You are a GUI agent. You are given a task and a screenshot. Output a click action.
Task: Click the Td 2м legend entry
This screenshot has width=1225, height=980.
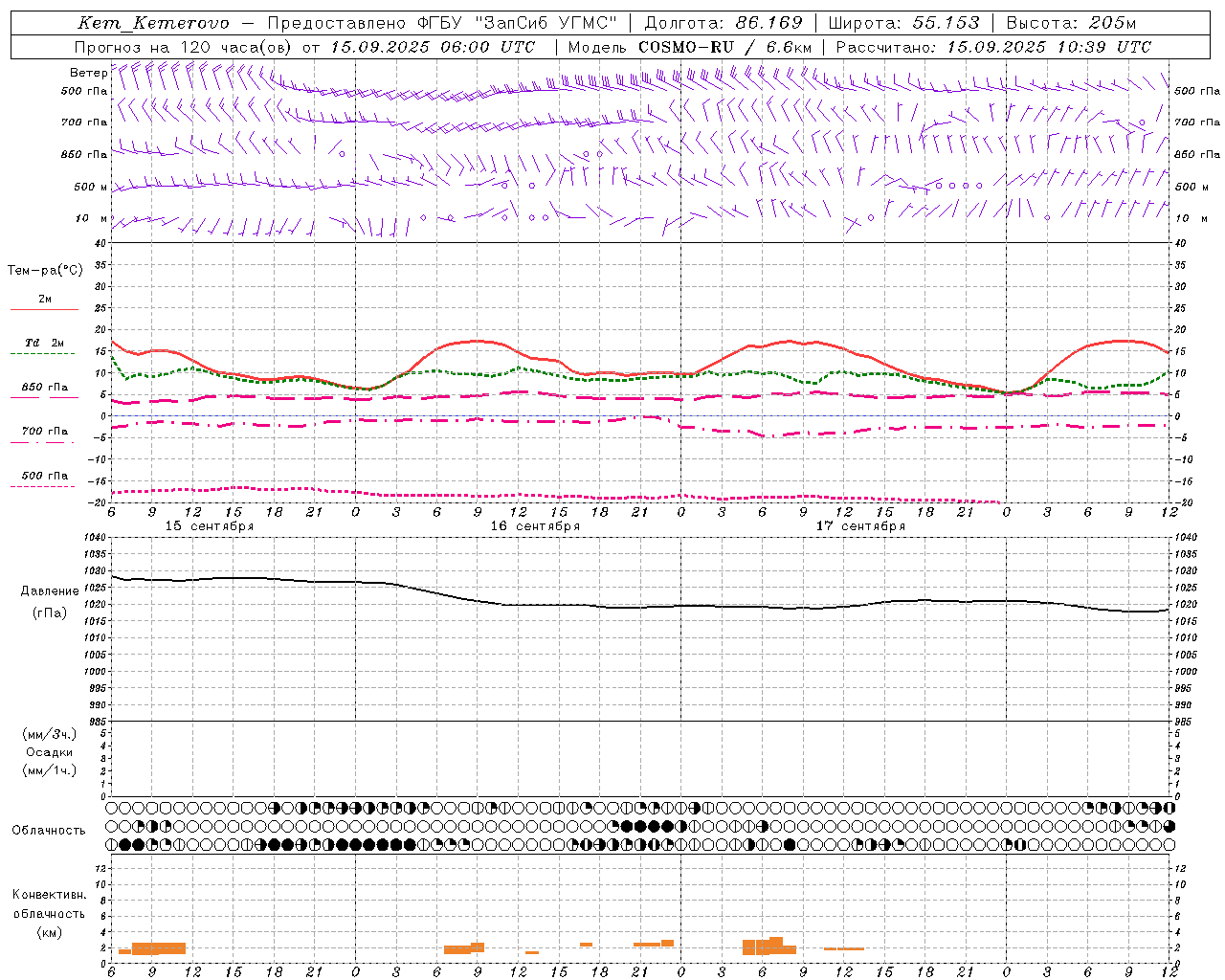coord(45,343)
